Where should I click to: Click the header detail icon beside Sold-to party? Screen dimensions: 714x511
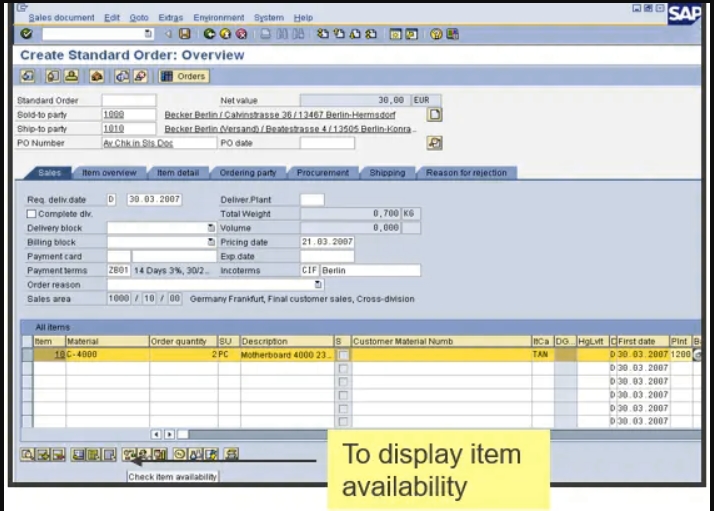tap(434, 115)
